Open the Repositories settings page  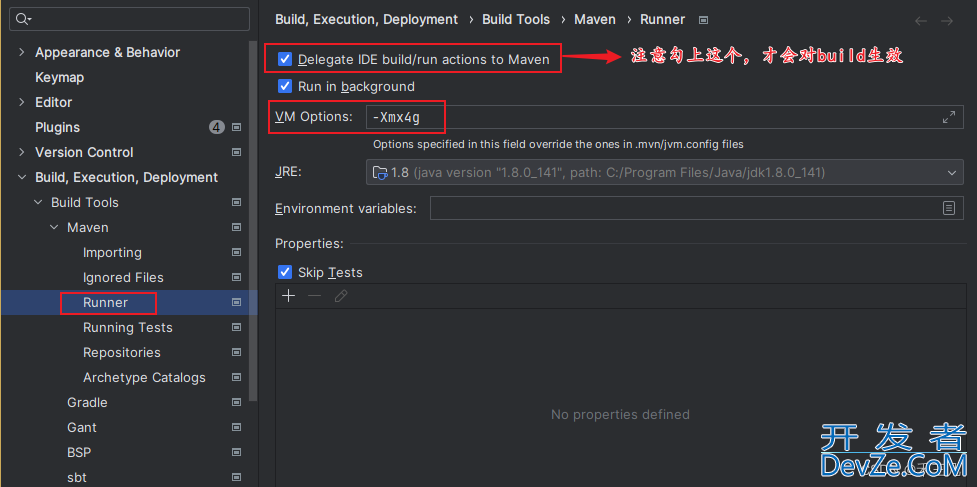pos(122,352)
